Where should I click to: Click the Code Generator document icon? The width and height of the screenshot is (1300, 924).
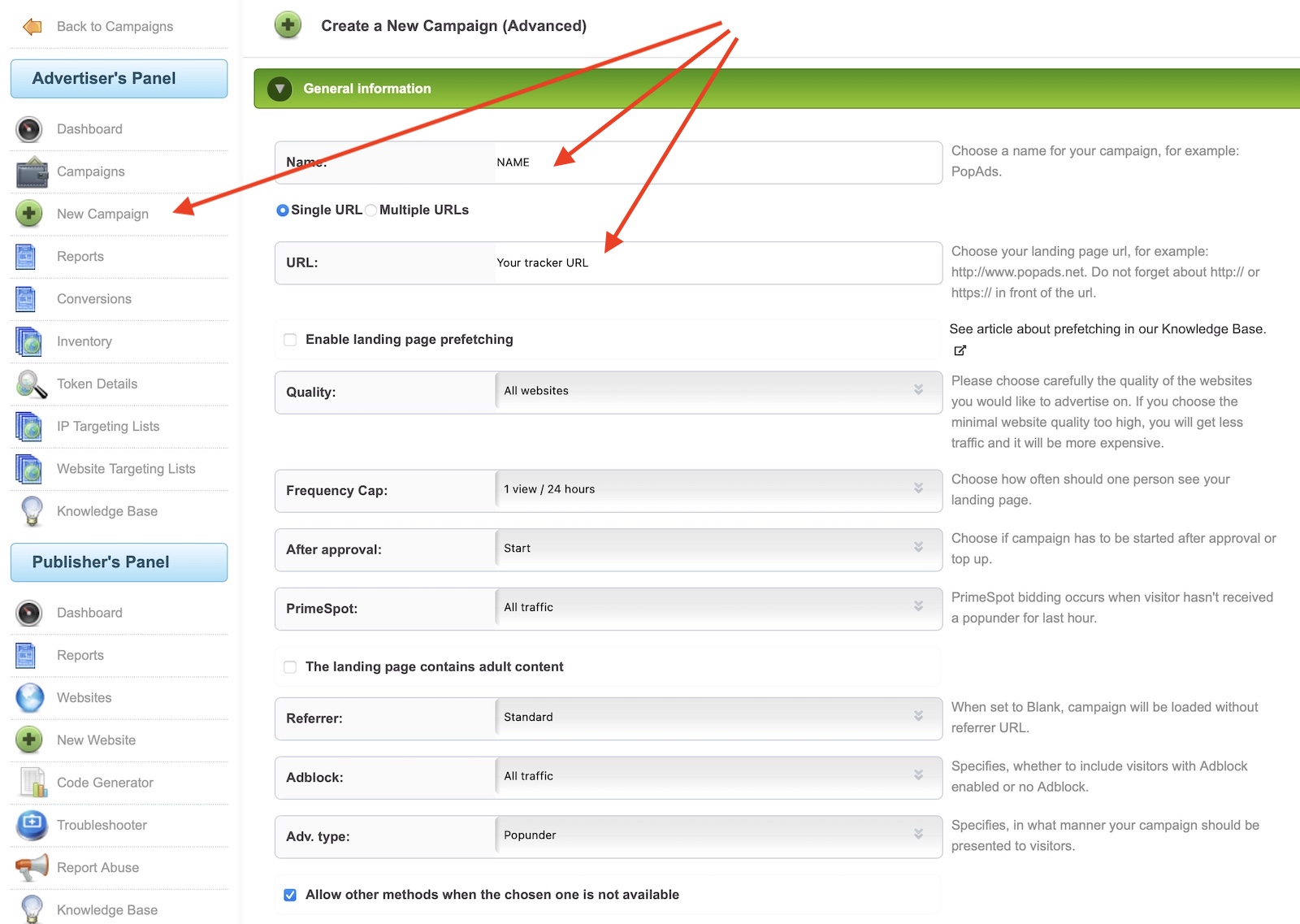click(x=32, y=783)
